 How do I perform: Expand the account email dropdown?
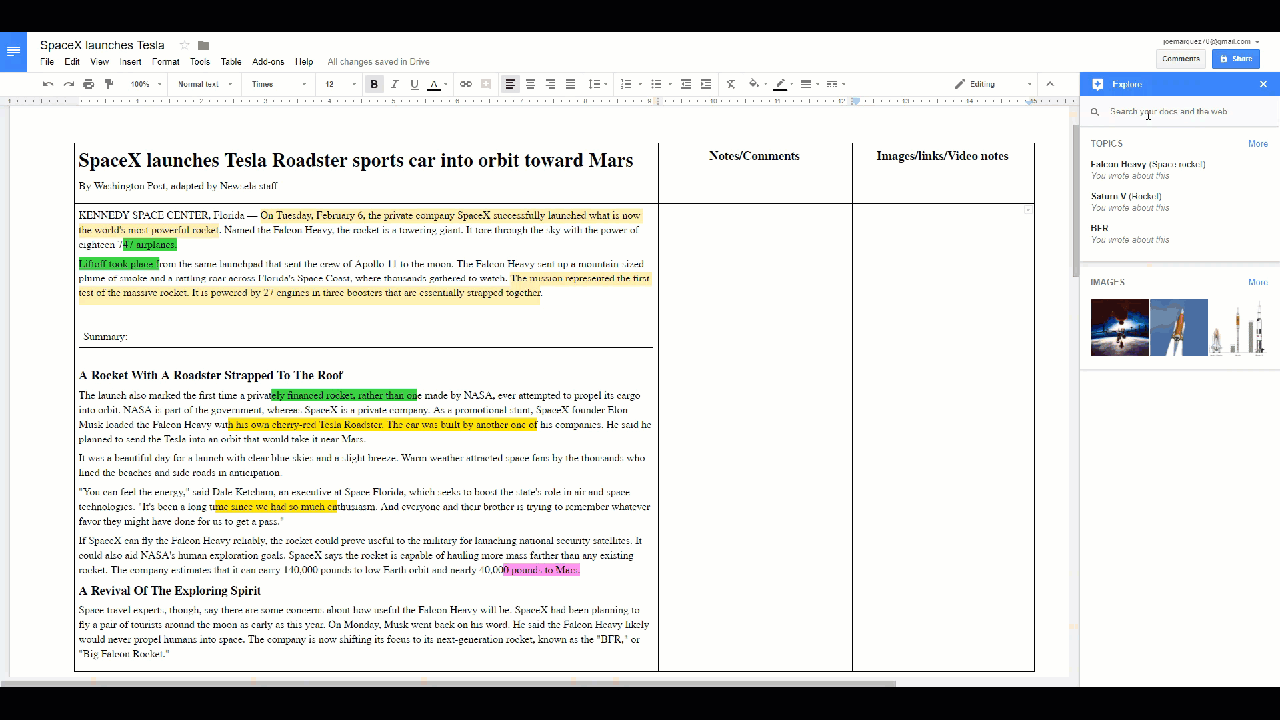click(1211, 41)
